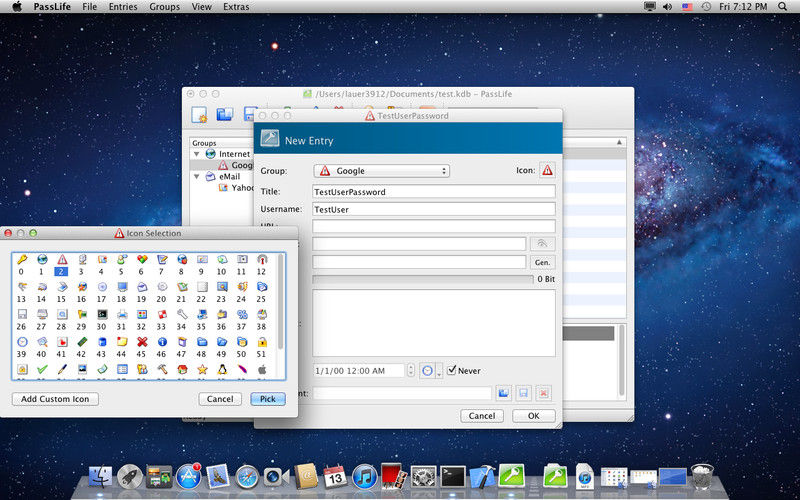Click the Title field with TestUserPassword
This screenshot has width=800, height=500.
click(x=434, y=191)
